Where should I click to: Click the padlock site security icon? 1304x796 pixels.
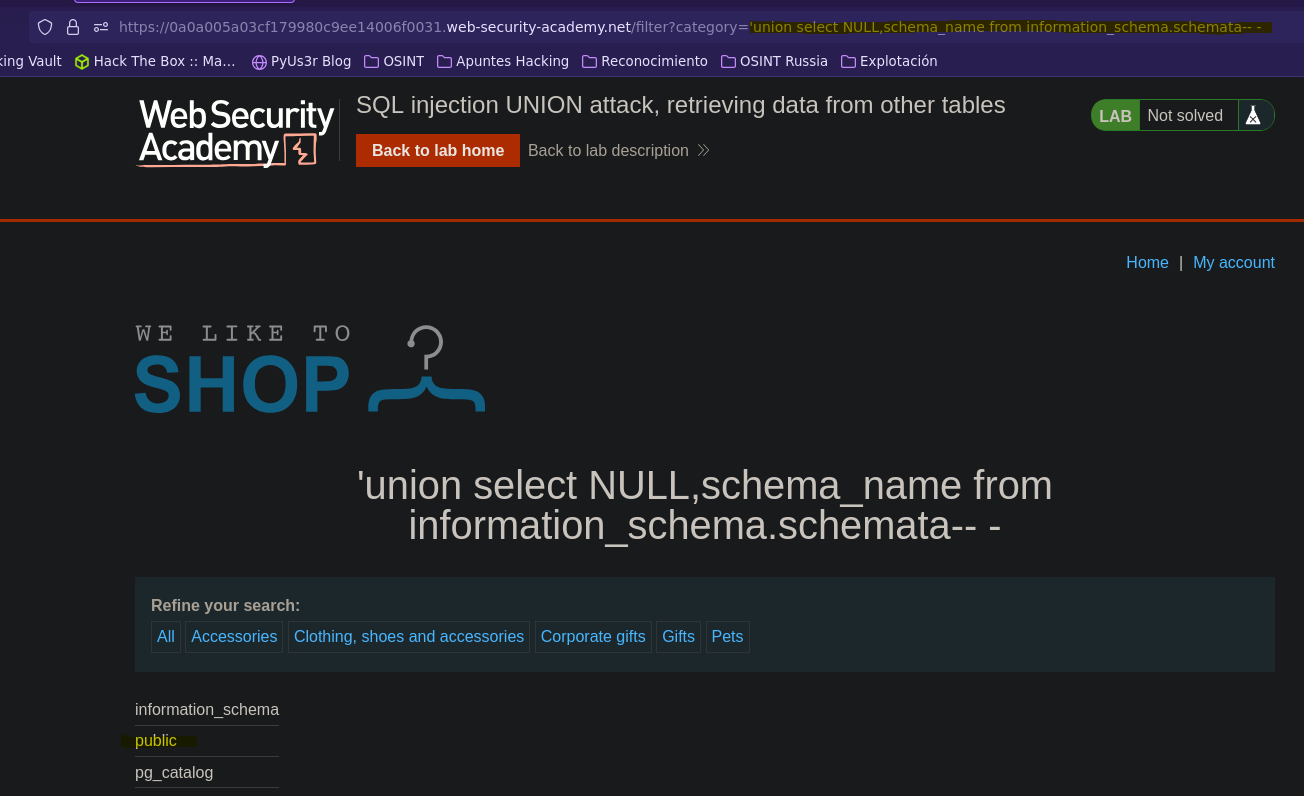pos(73,27)
